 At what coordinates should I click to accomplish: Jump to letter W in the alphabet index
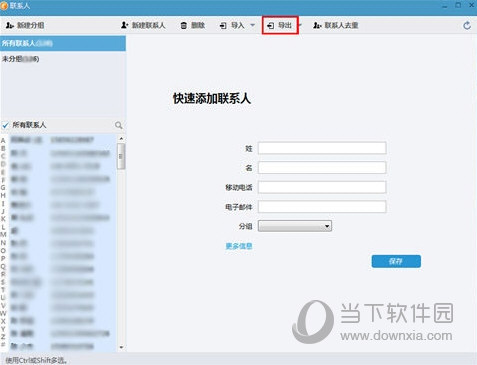click(x=3, y=313)
